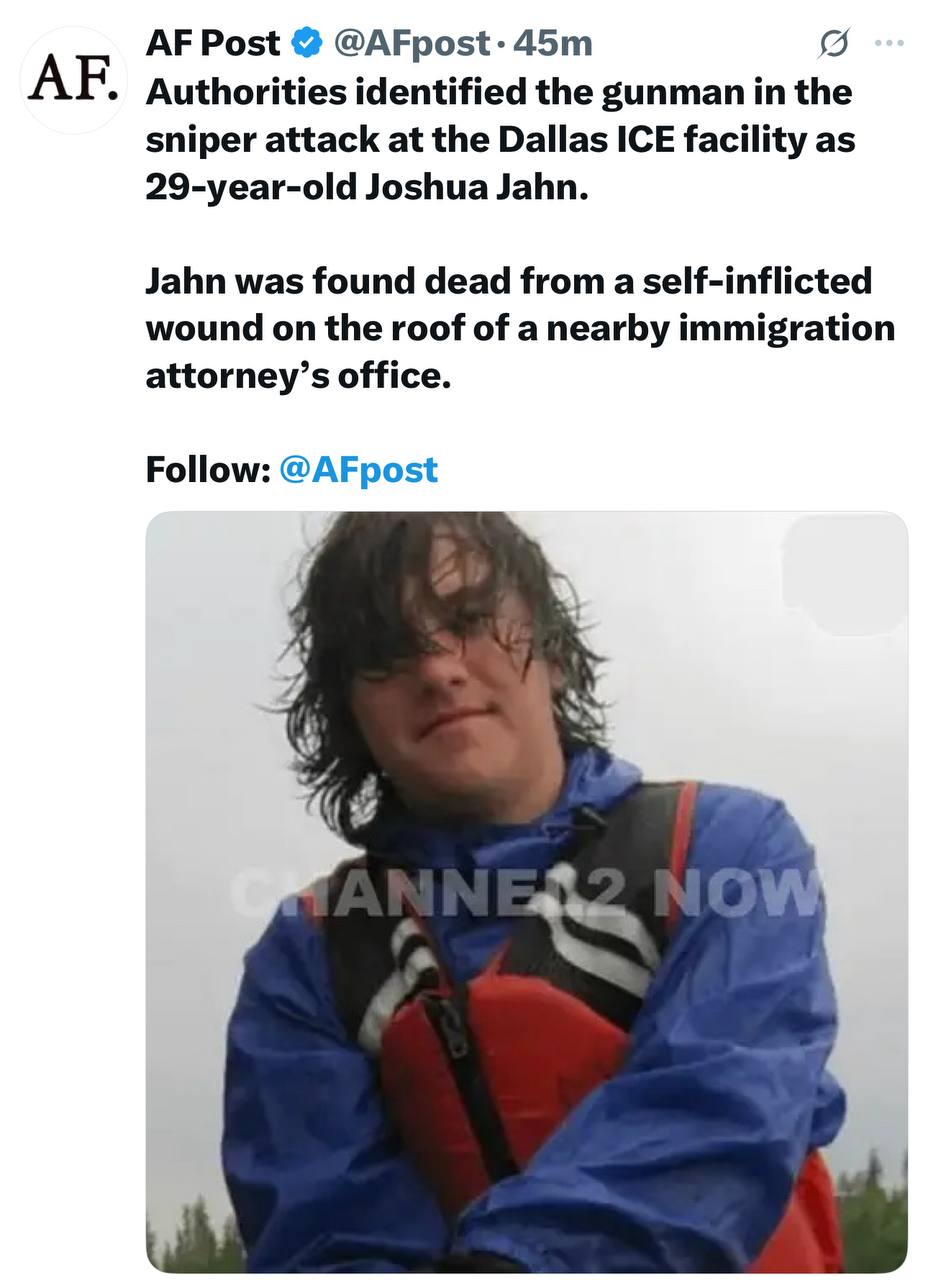Click the text 29-year-old
Screen dimensions: 928x1280
(x=250, y=187)
